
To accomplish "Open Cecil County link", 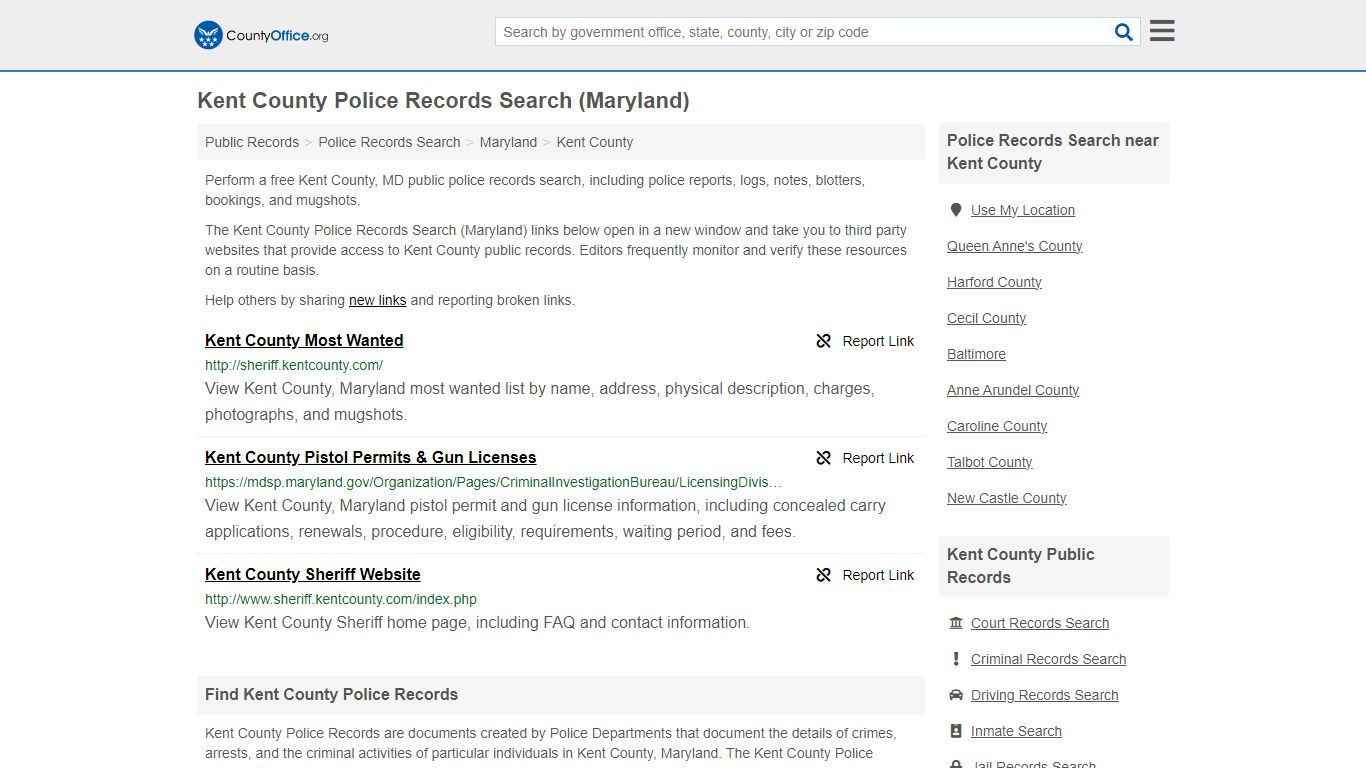I will pyautogui.click(x=986, y=318).
